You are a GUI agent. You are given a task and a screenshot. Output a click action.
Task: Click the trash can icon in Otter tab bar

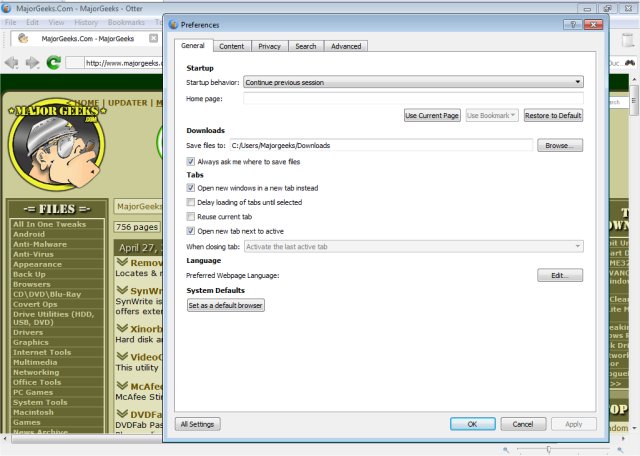pyautogui.click(x=627, y=40)
